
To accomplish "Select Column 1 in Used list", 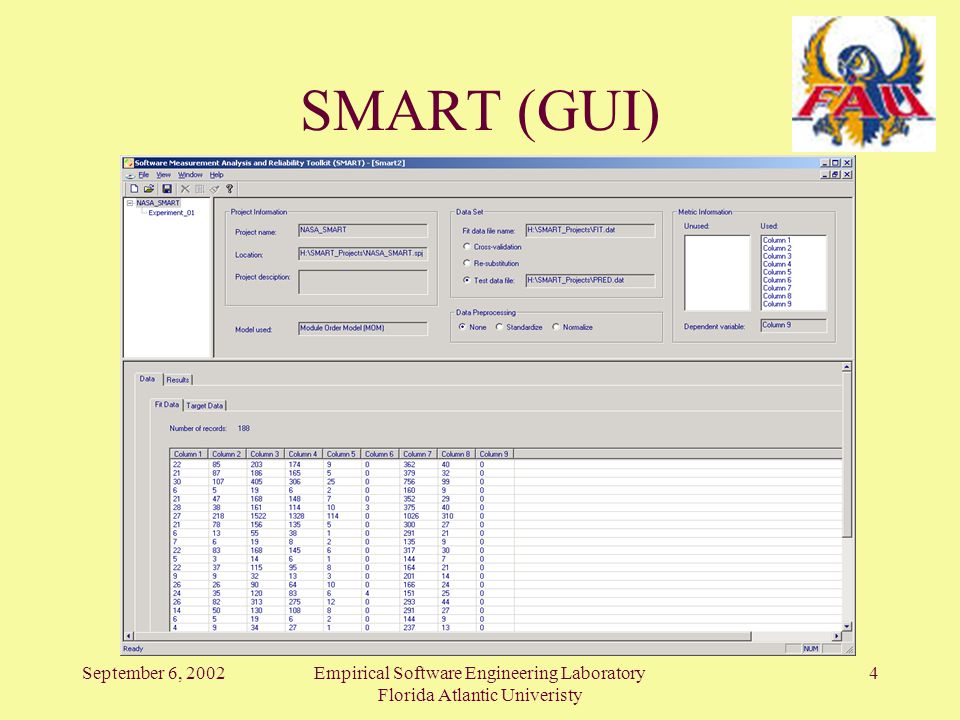I will (777, 241).
